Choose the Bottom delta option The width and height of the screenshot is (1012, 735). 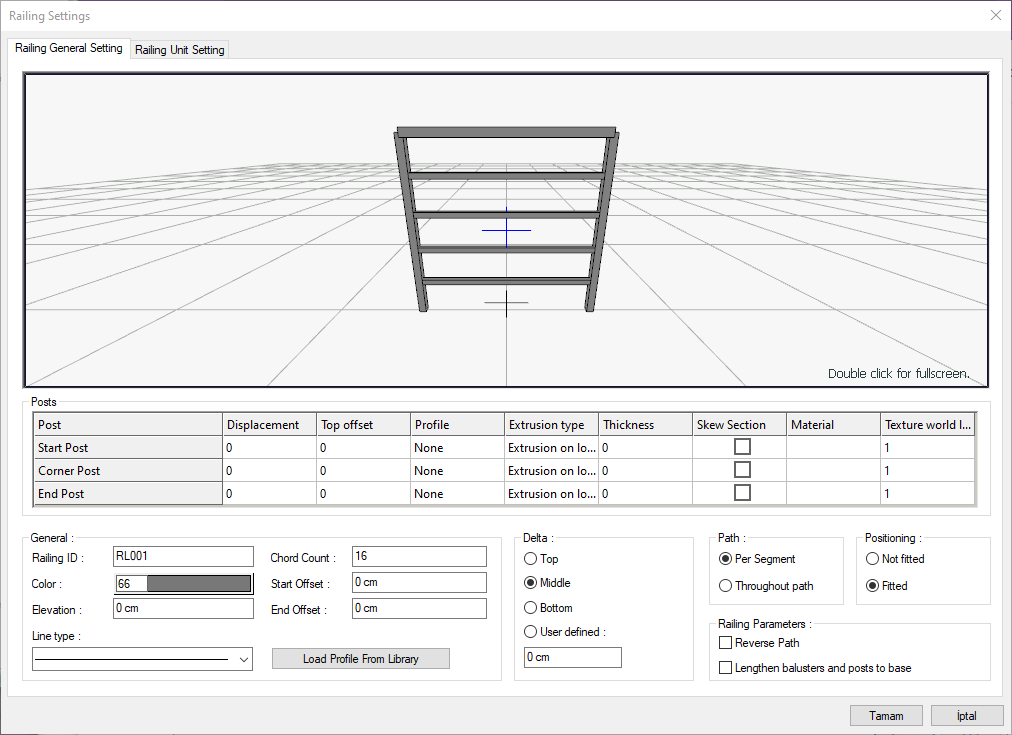tap(531, 608)
